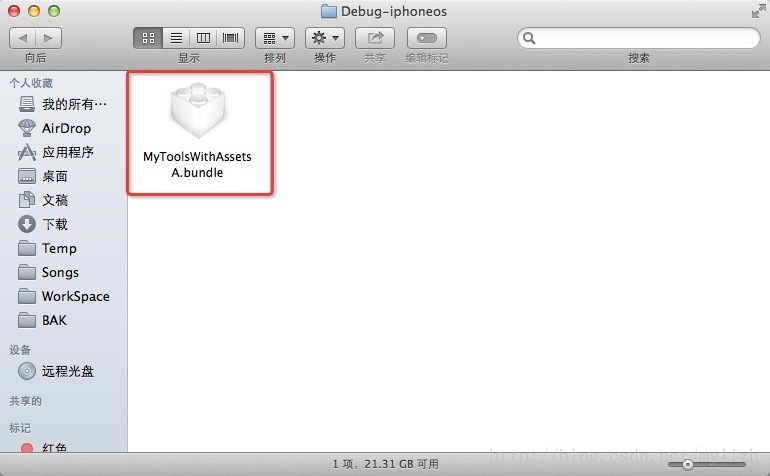Click the icon size slider knob
This screenshot has width=770, height=476.
tap(688, 464)
